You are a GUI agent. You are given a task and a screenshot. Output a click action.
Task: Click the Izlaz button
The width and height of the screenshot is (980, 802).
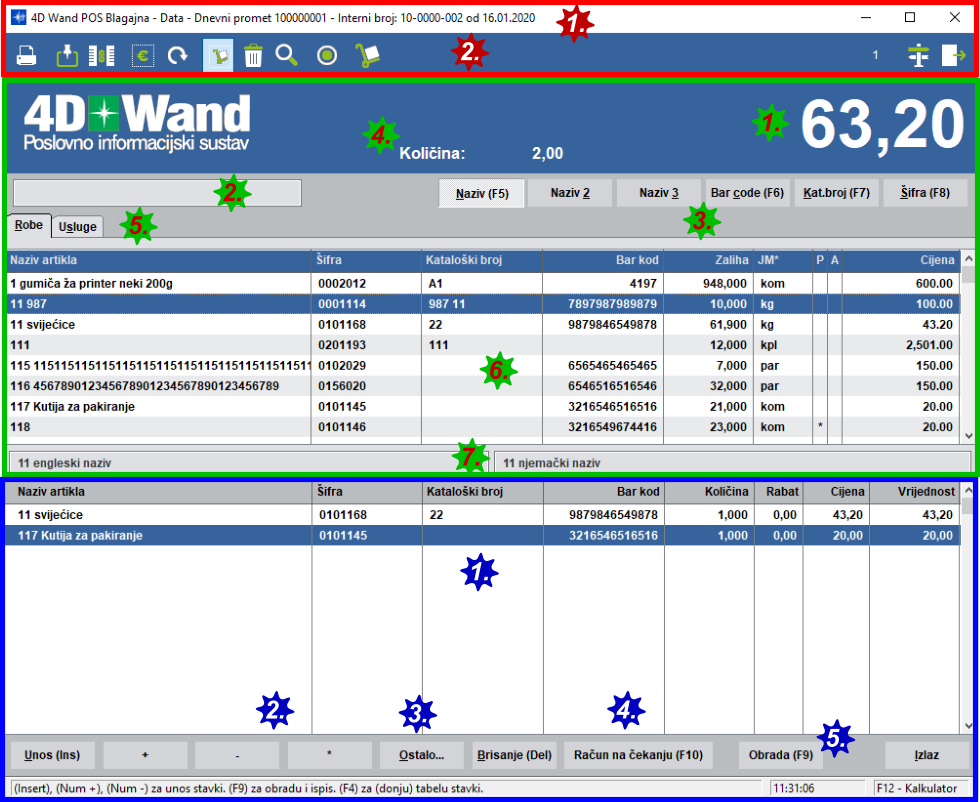coord(927,755)
